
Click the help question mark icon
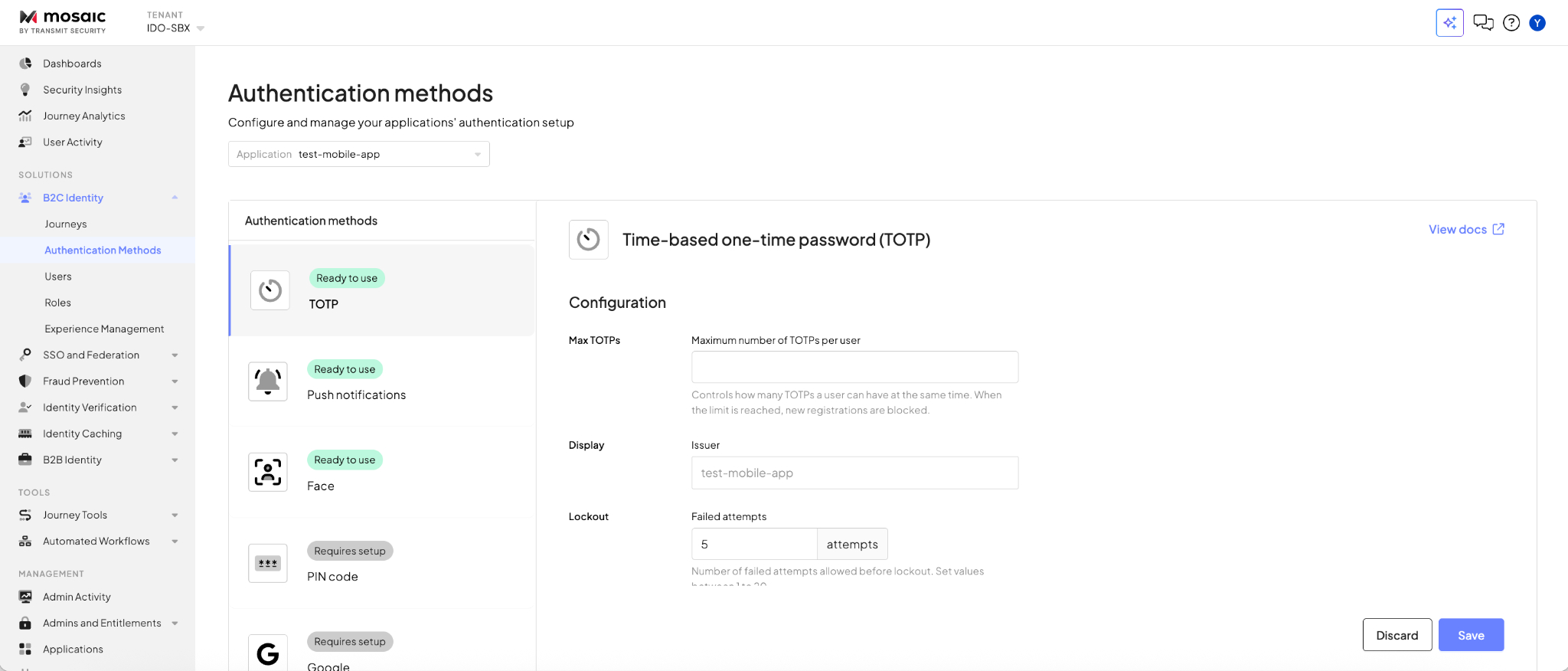[x=1511, y=23]
